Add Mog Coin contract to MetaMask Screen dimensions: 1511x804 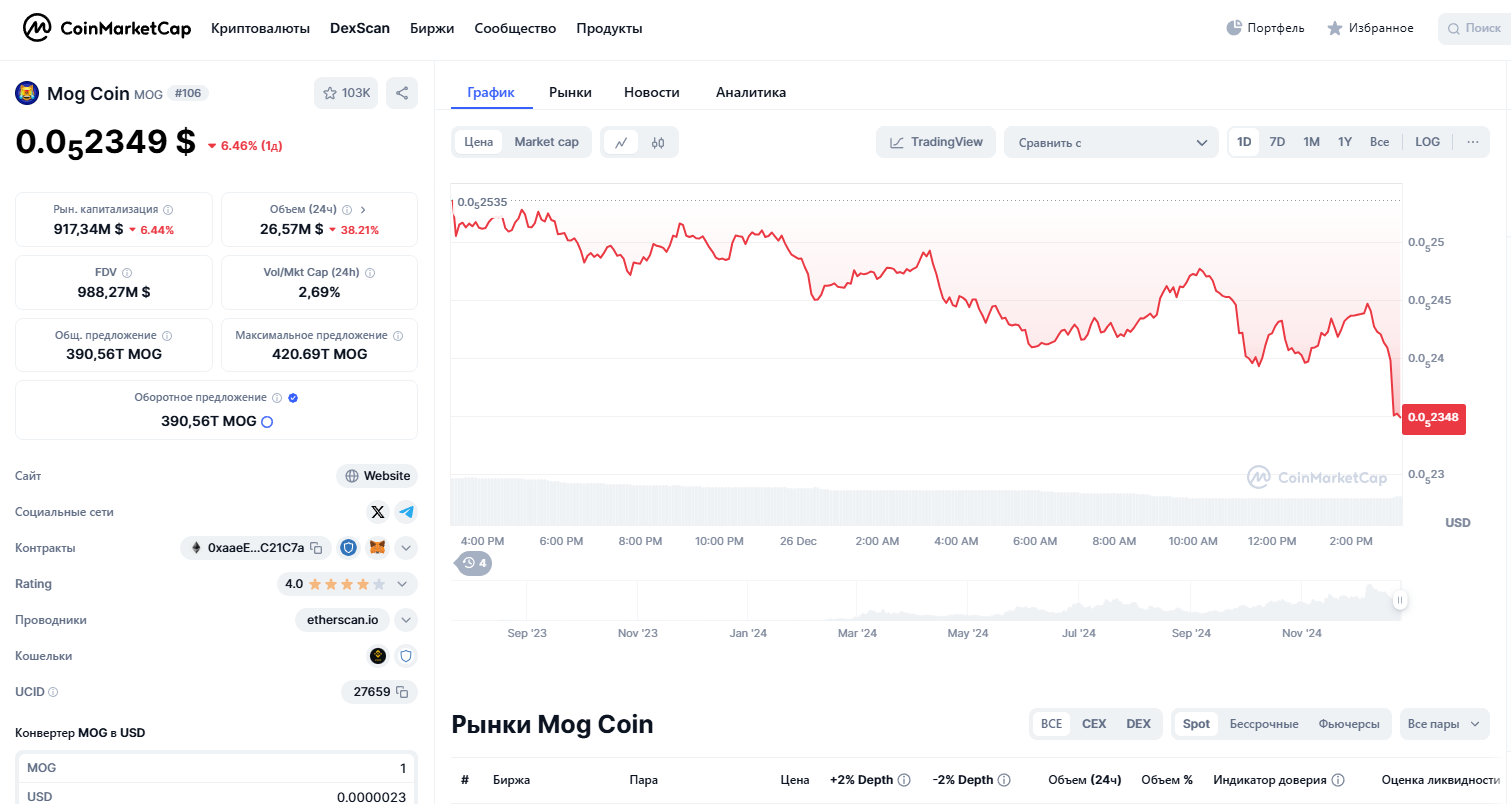point(377,548)
